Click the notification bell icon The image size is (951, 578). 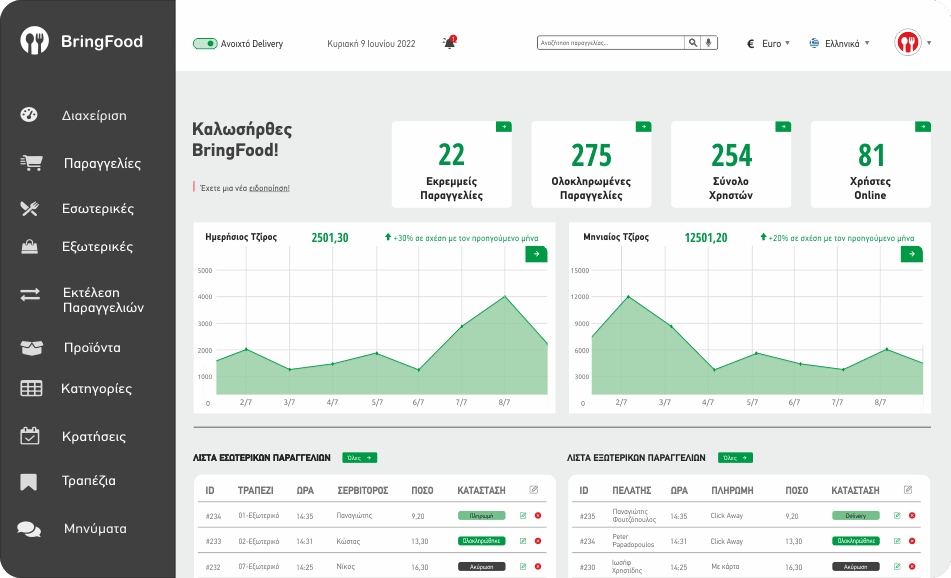[449, 43]
